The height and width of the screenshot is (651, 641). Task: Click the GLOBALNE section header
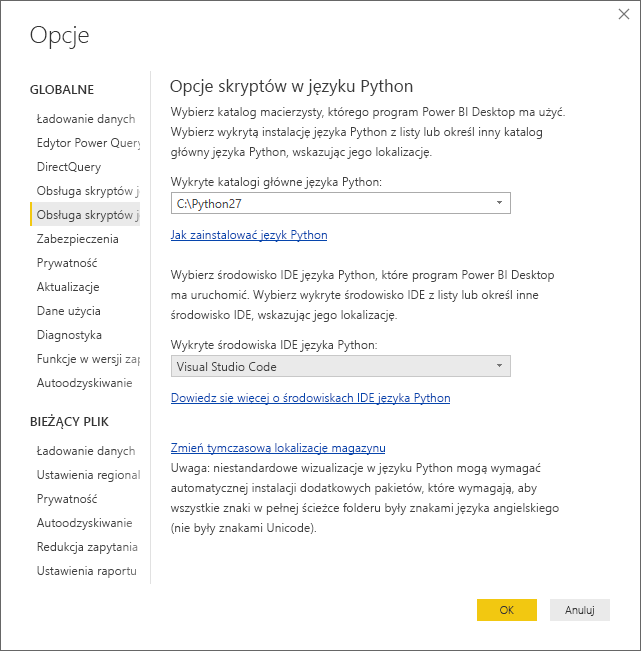[x=62, y=90]
